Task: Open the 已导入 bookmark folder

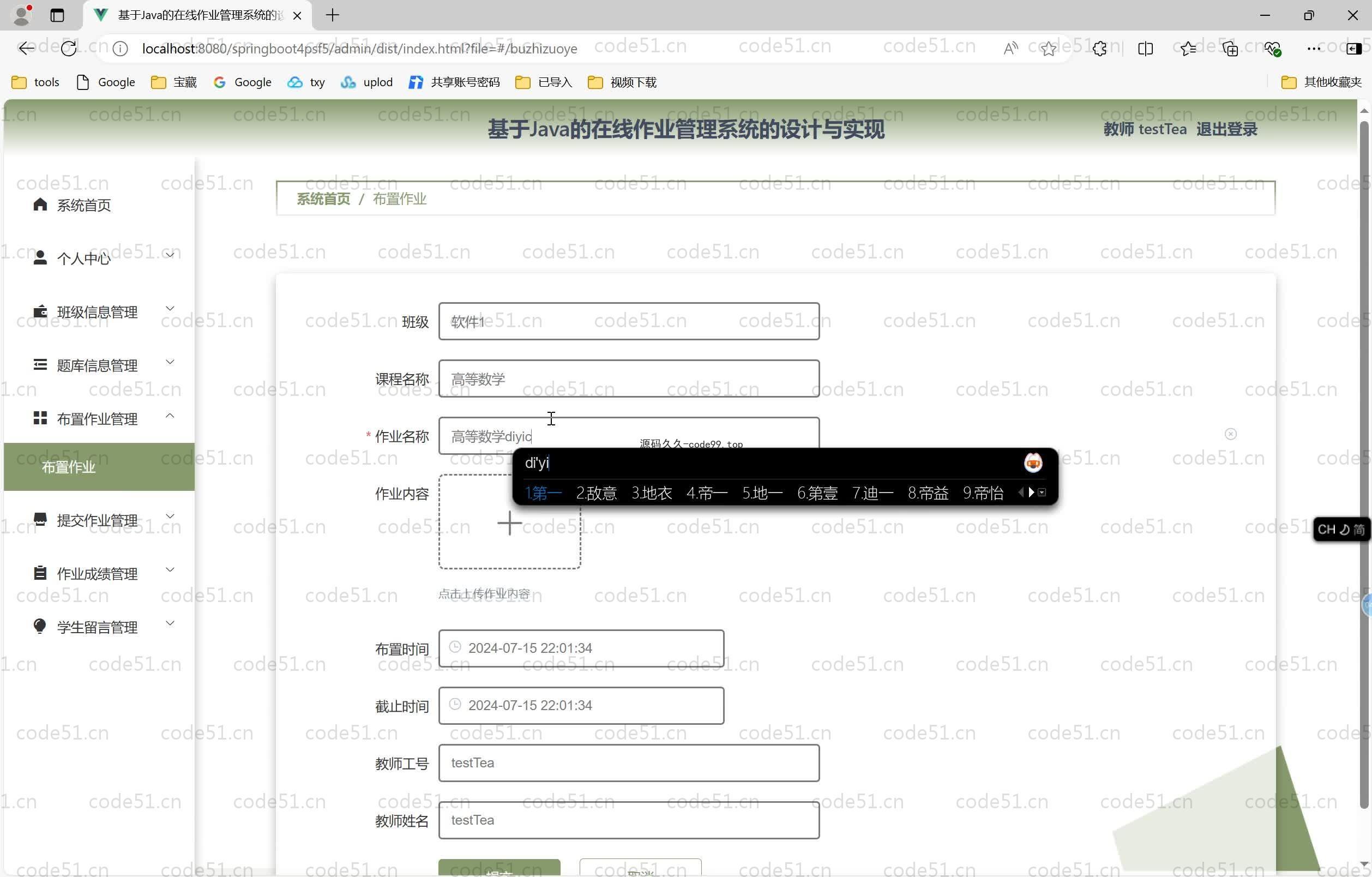Action: (x=544, y=82)
